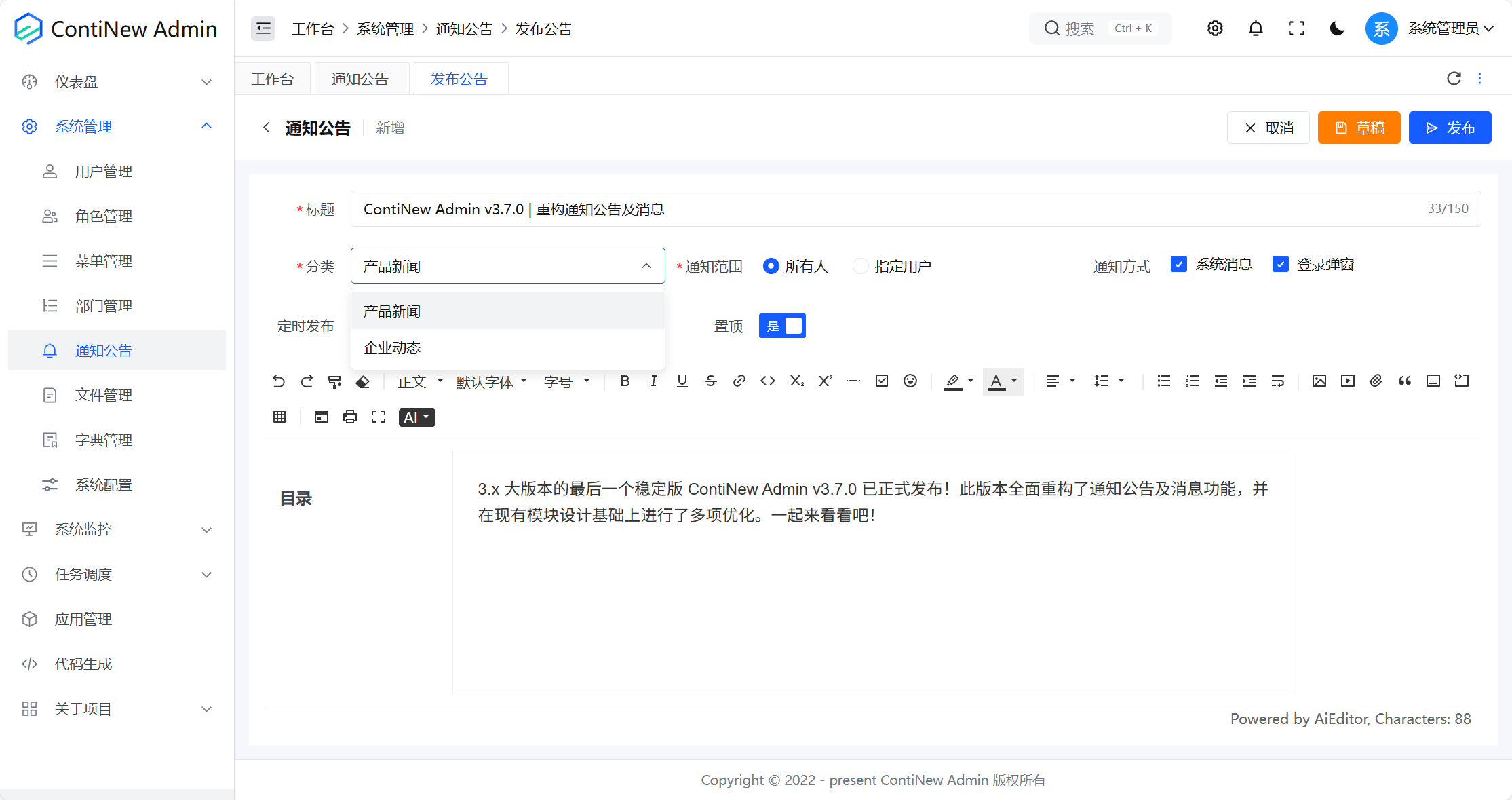This screenshot has width=1512, height=800.
Task: Click the 取消 button
Action: point(1268,128)
